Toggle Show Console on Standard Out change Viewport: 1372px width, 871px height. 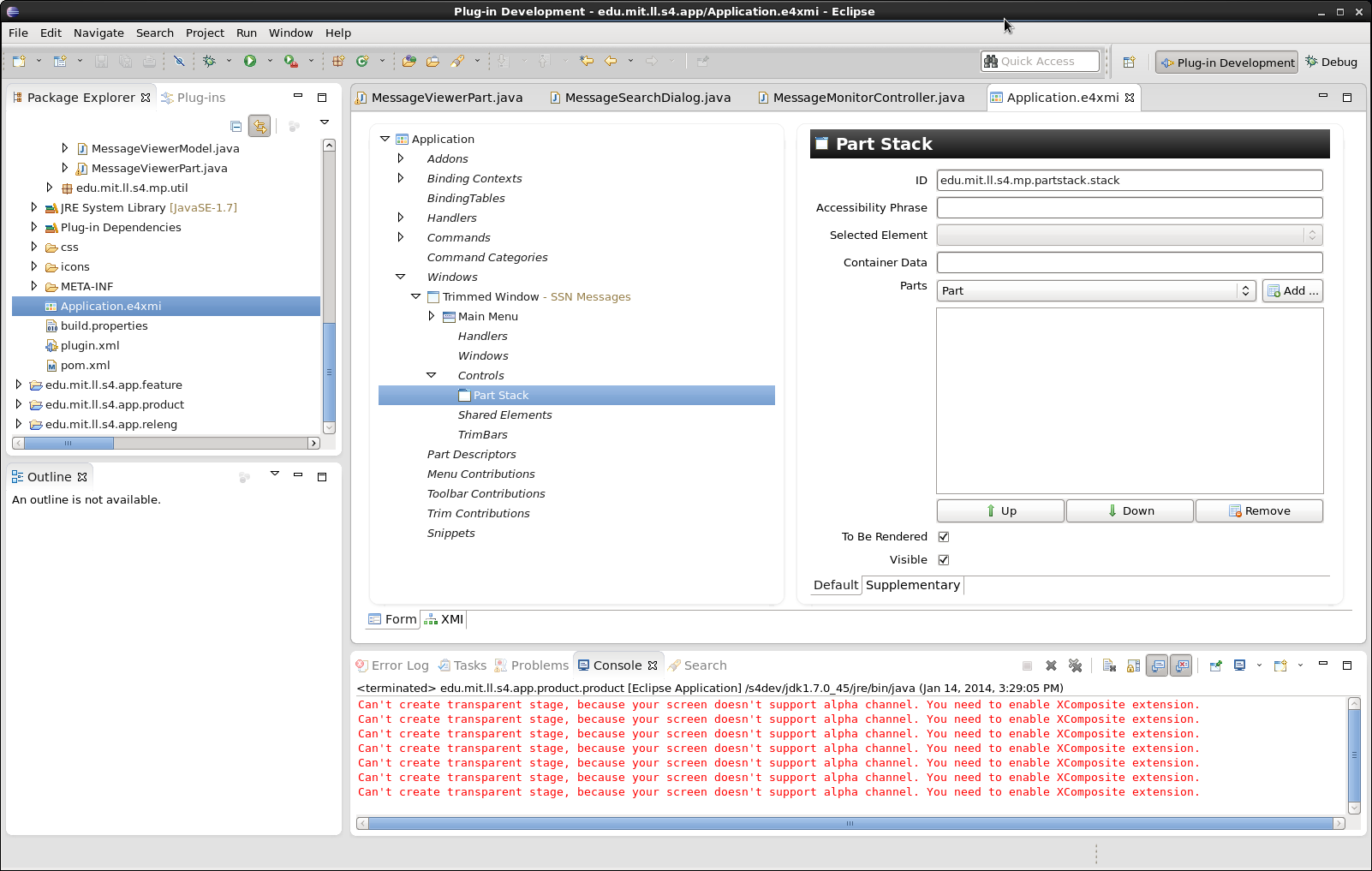[x=1157, y=665]
